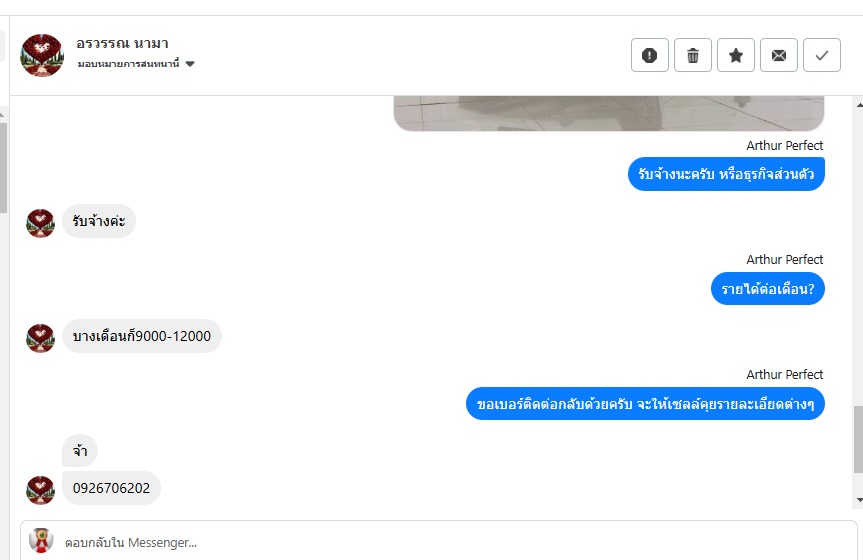Select the 0926706202 phone number message

[x=111, y=488]
